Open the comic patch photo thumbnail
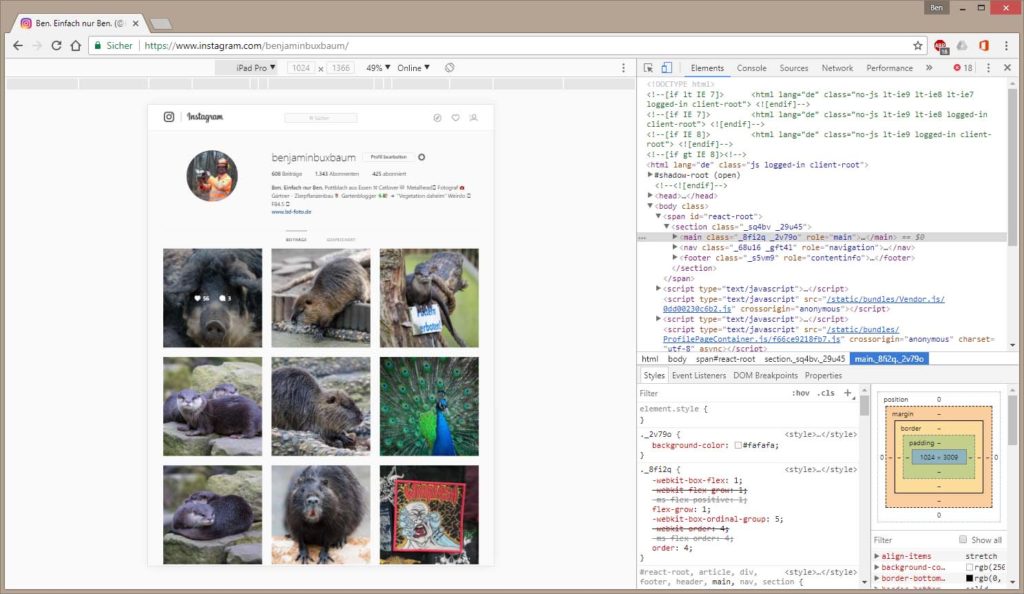Image resolution: width=1024 pixels, height=594 pixels. [429, 514]
